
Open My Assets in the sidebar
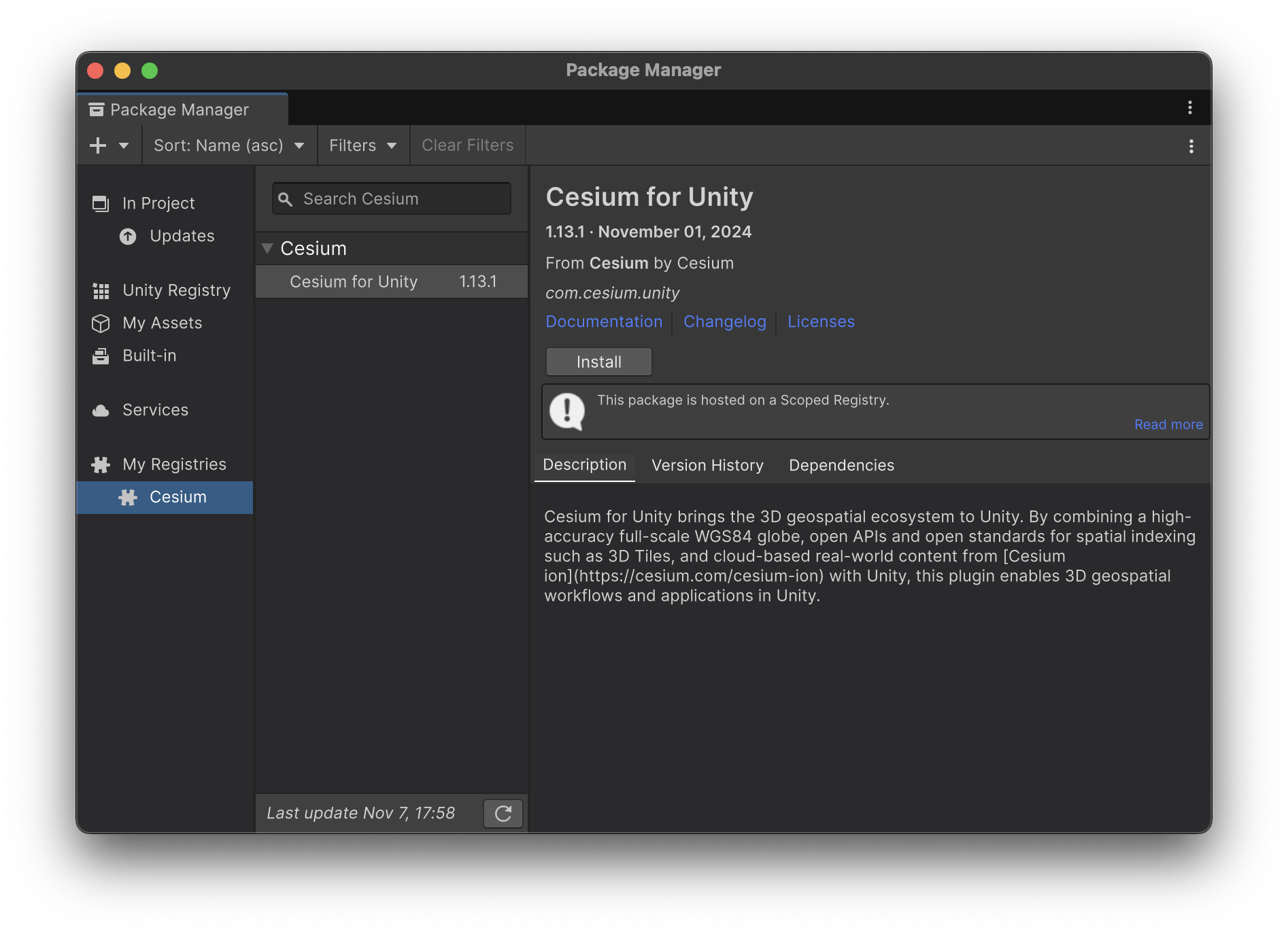point(165,323)
